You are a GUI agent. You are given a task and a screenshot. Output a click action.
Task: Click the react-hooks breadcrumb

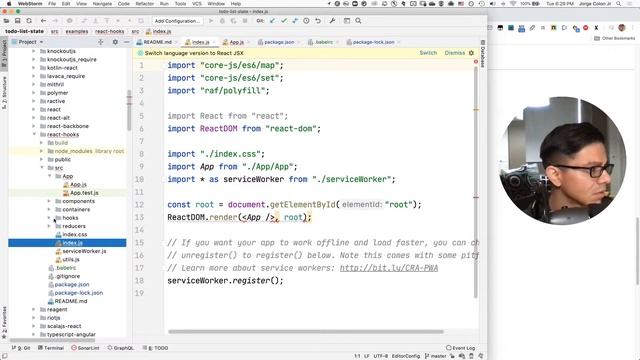coord(109,31)
